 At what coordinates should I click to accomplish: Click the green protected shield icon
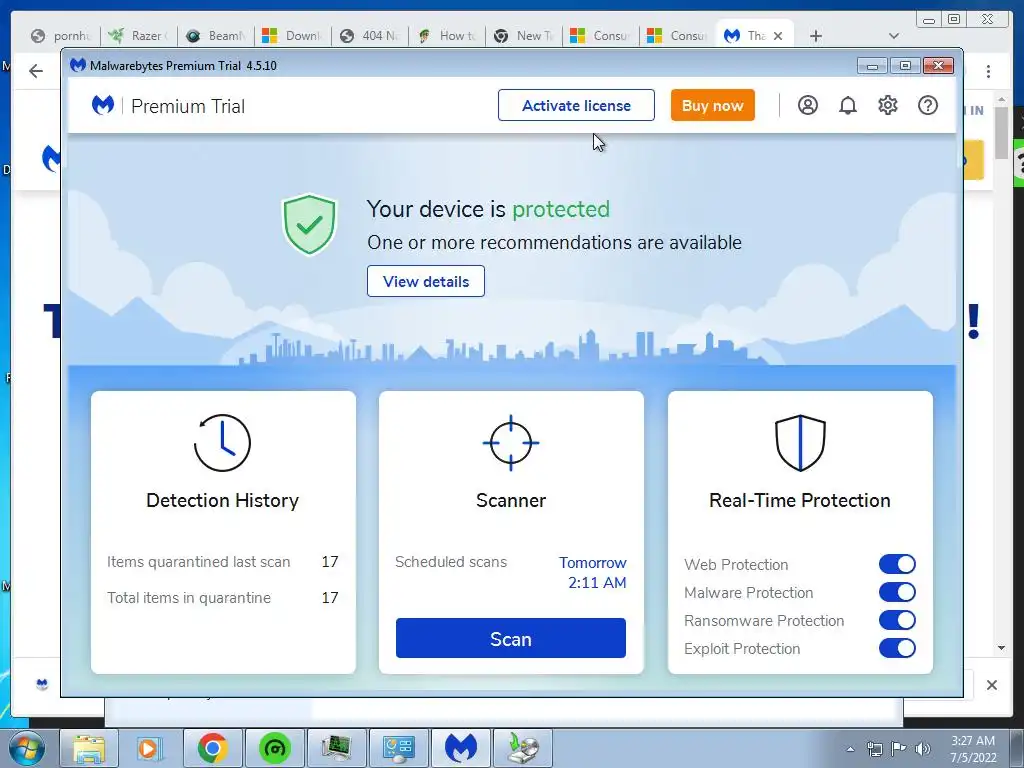coord(309,224)
